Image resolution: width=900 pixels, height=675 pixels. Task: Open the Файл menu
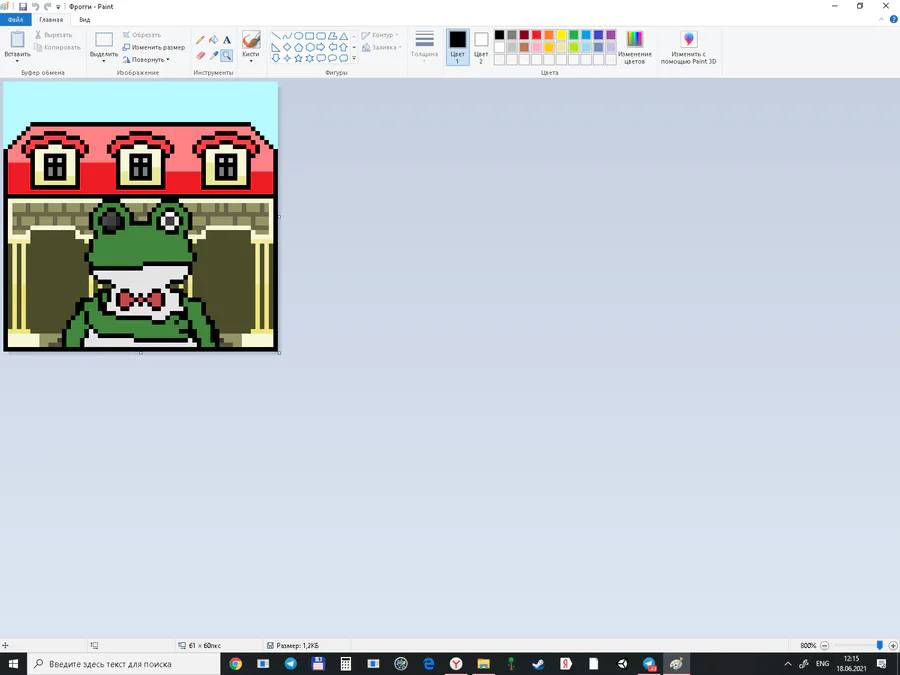click(15, 20)
